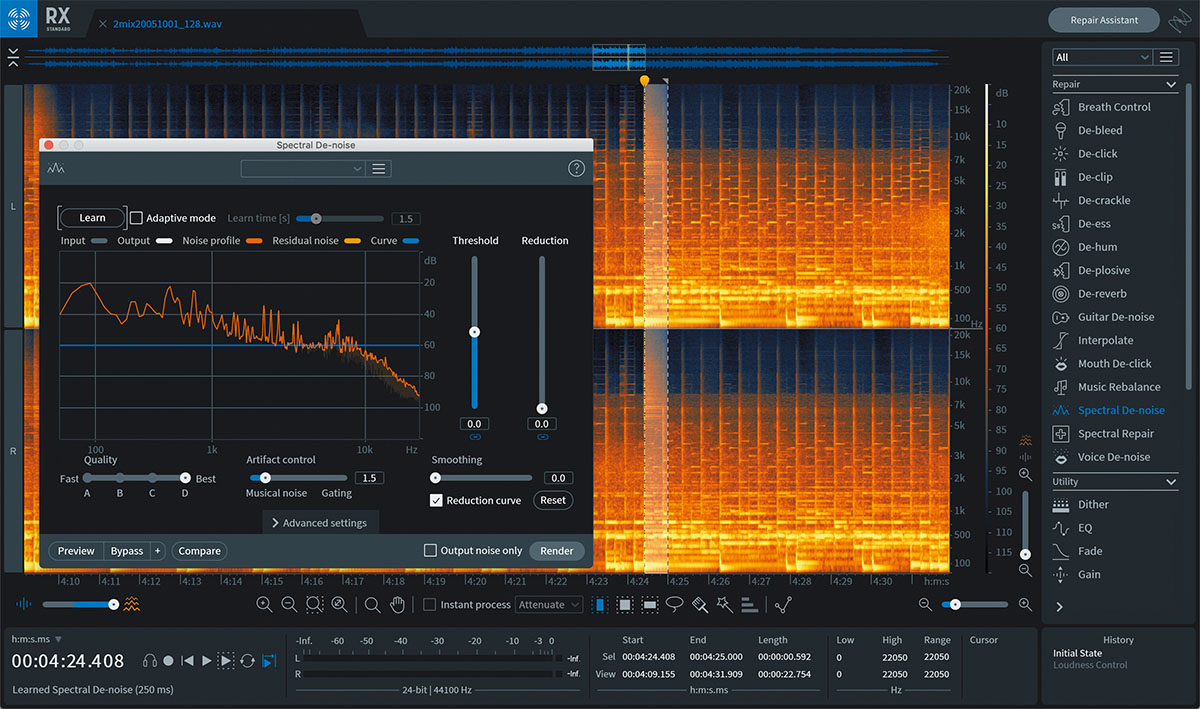Toggle loop playback in transport
The image size is (1200, 709).
click(x=246, y=660)
